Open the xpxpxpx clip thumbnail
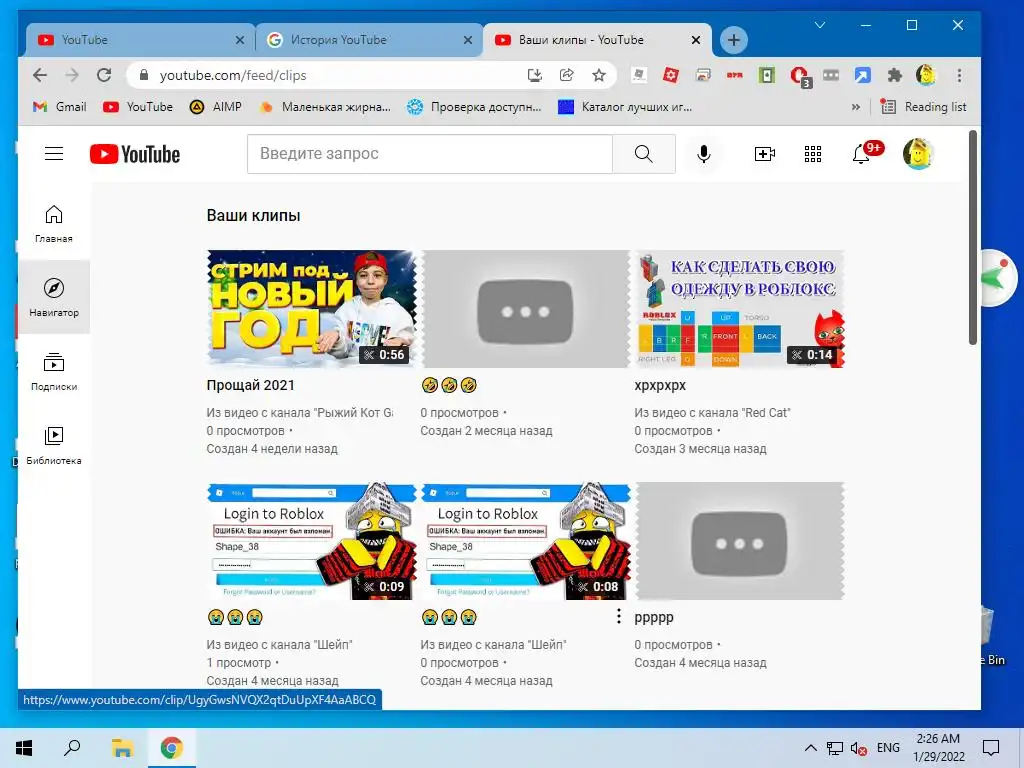Screen dimensions: 1024x768 click(740, 308)
